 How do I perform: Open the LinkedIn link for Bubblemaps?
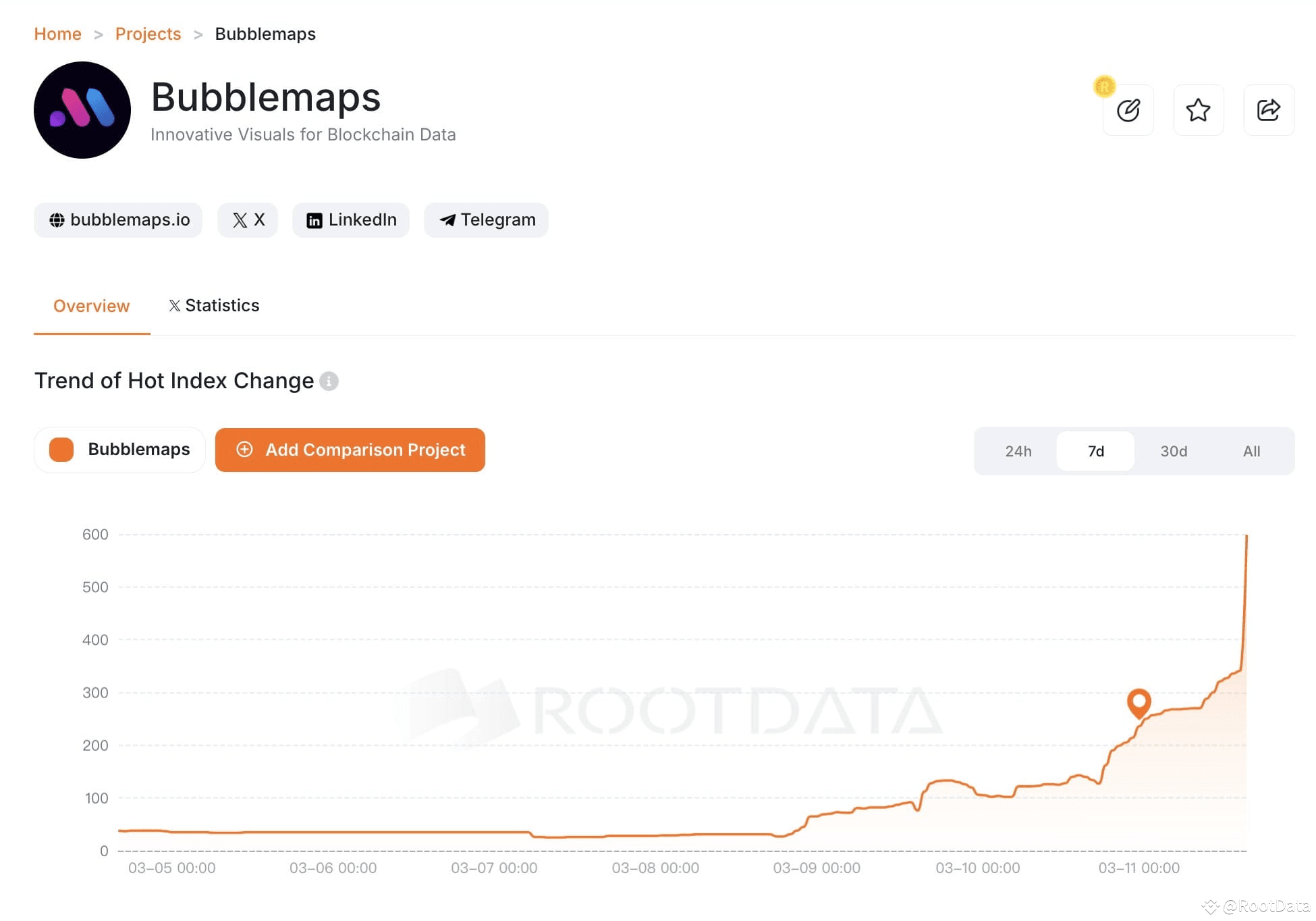[350, 219]
